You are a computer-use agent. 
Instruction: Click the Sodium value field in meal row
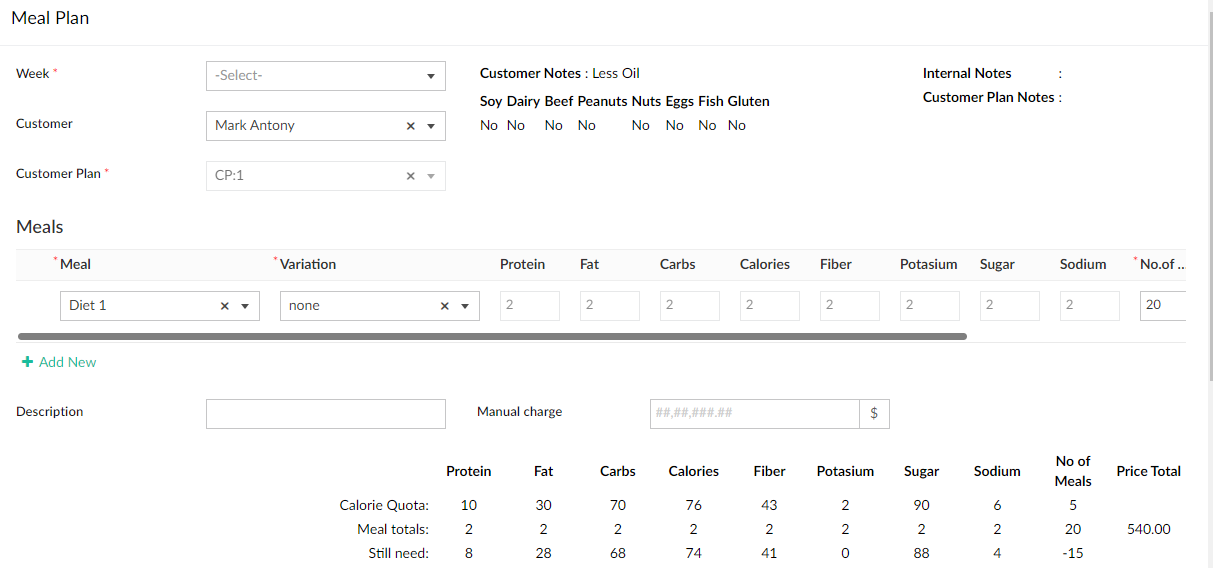tap(1089, 306)
